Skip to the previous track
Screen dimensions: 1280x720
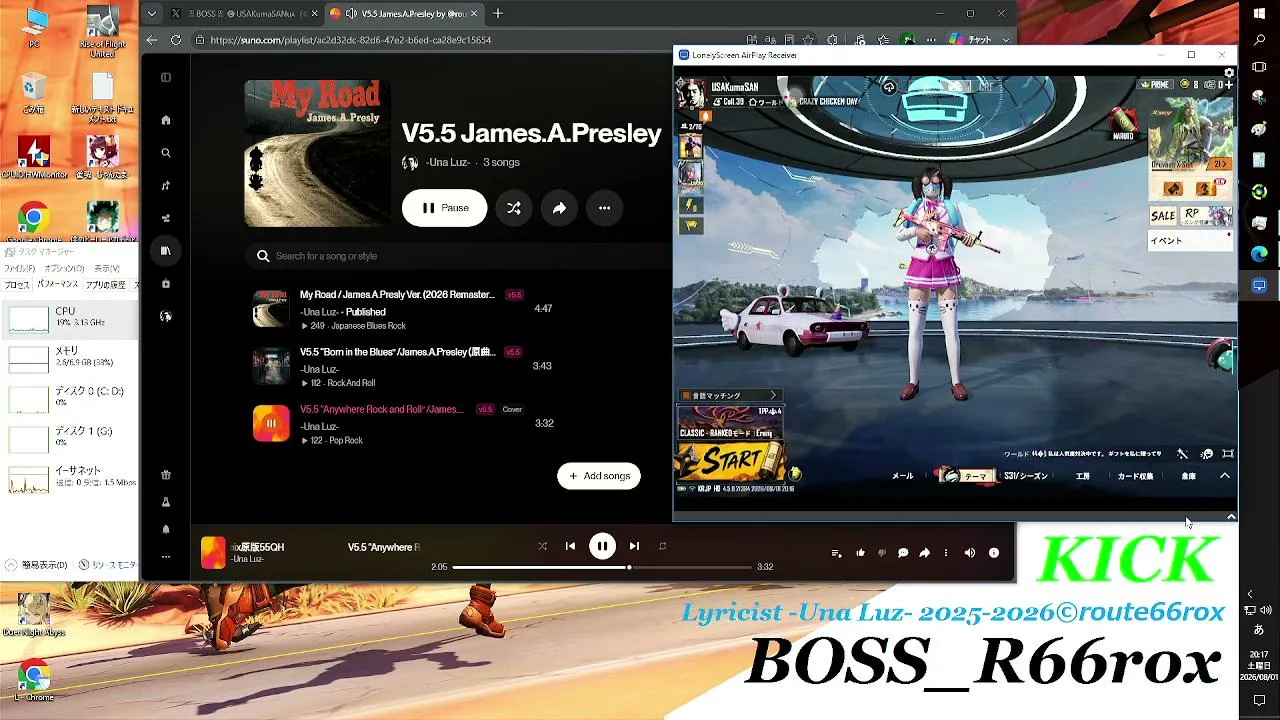(x=570, y=546)
